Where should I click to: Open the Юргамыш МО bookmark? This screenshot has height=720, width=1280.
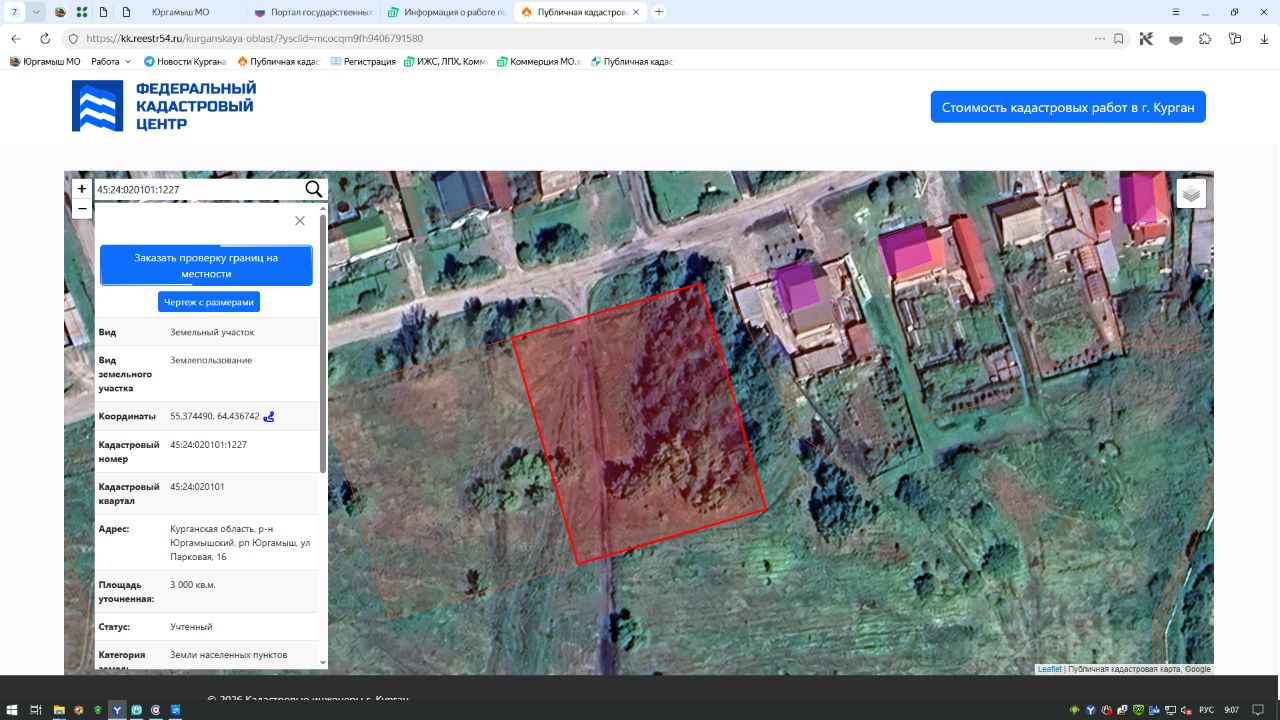(x=45, y=61)
